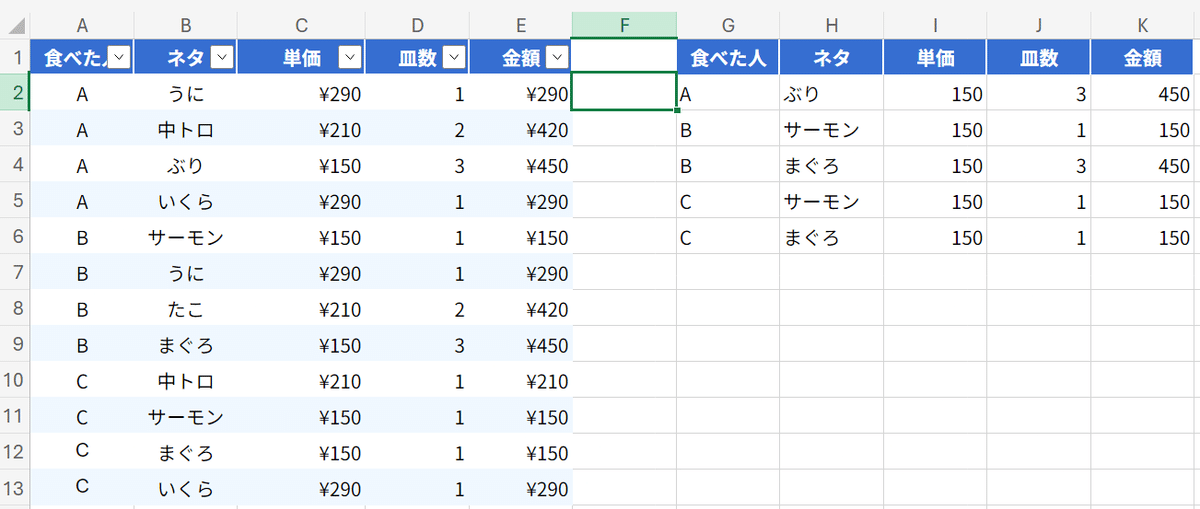
Task: Select column I header
Action: pyautogui.click(x=935, y=25)
